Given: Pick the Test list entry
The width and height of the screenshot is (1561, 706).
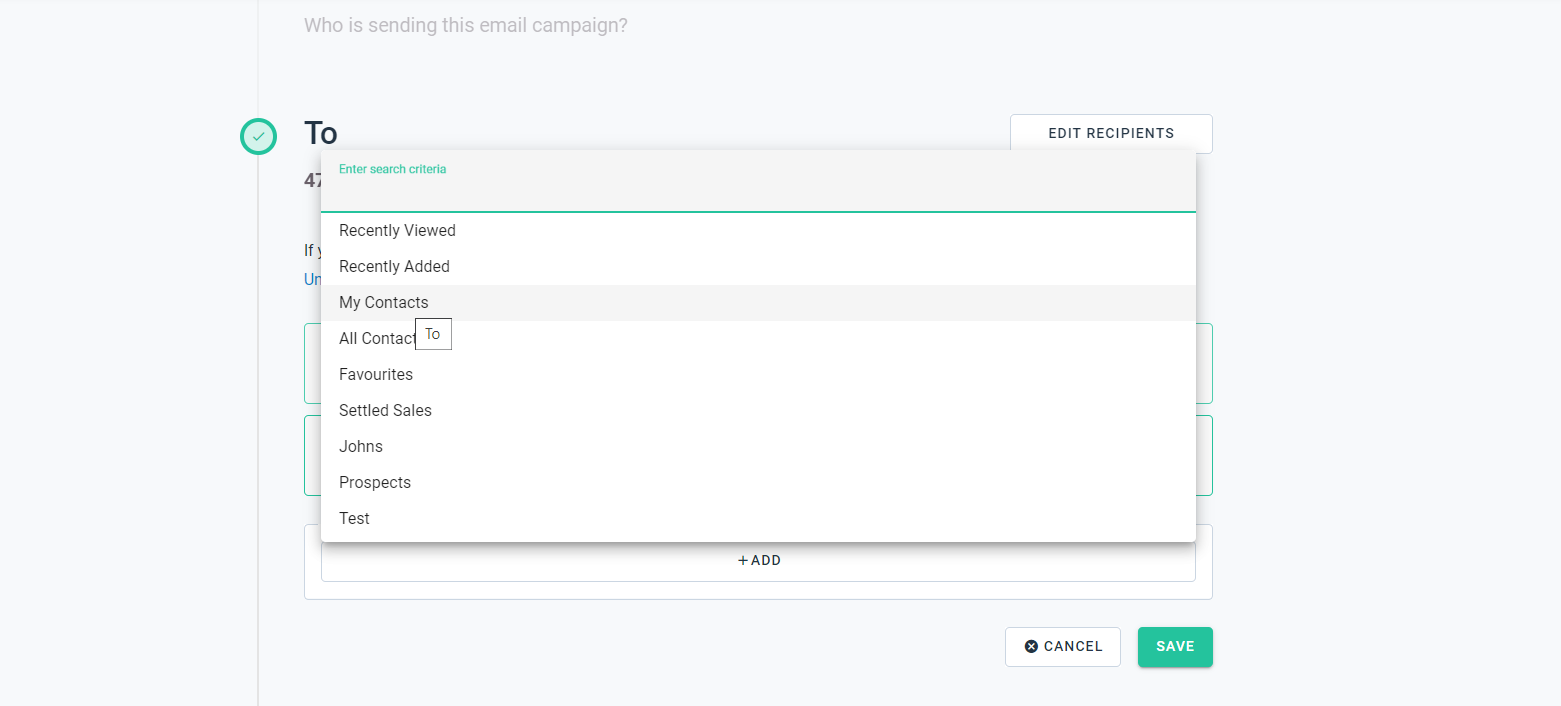Looking at the screenshot, I should coord(758,519).
